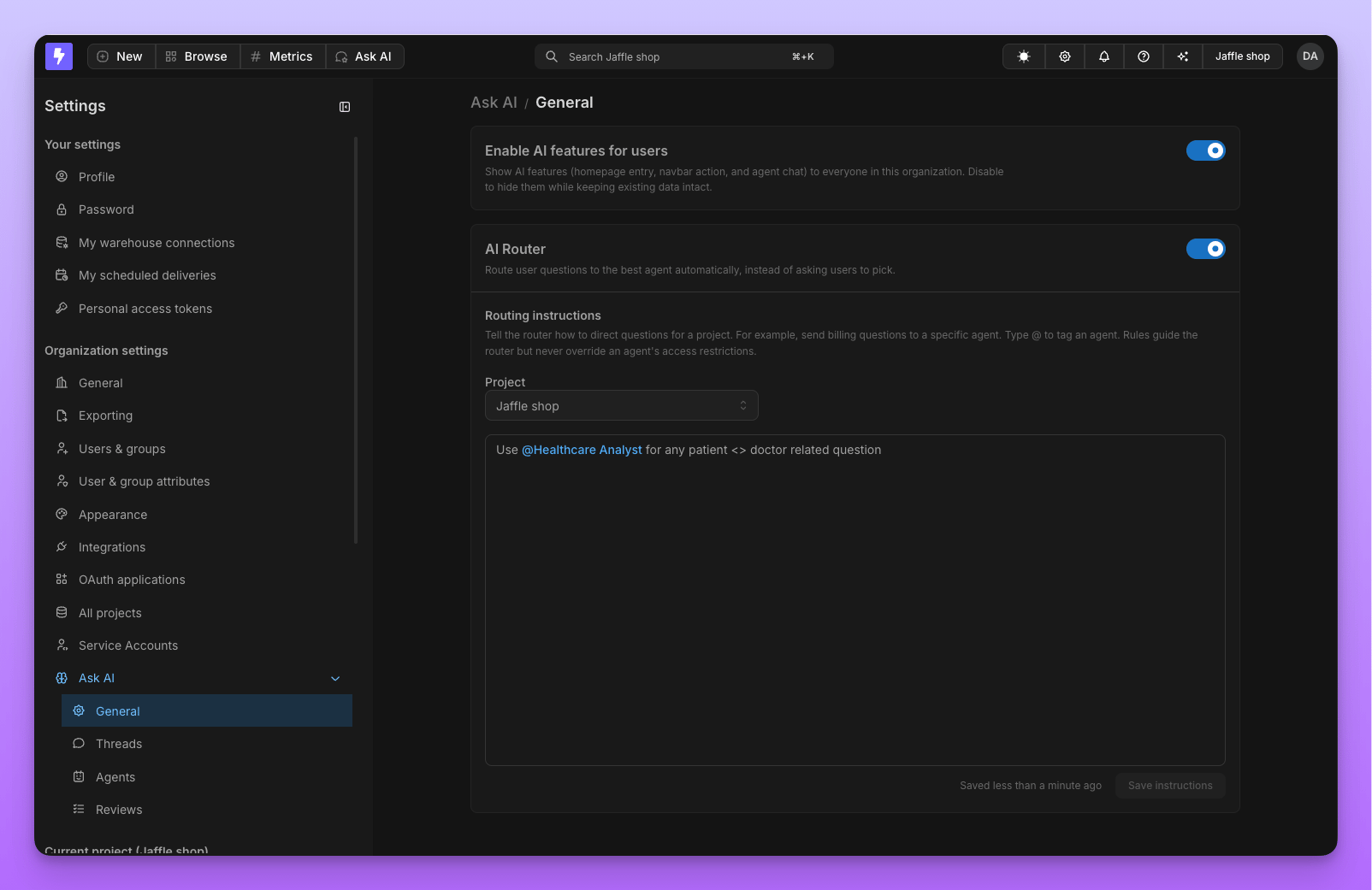Disable AI features for users toggle
This screenshot has width=1372, height=890.
pos(1206,150)
